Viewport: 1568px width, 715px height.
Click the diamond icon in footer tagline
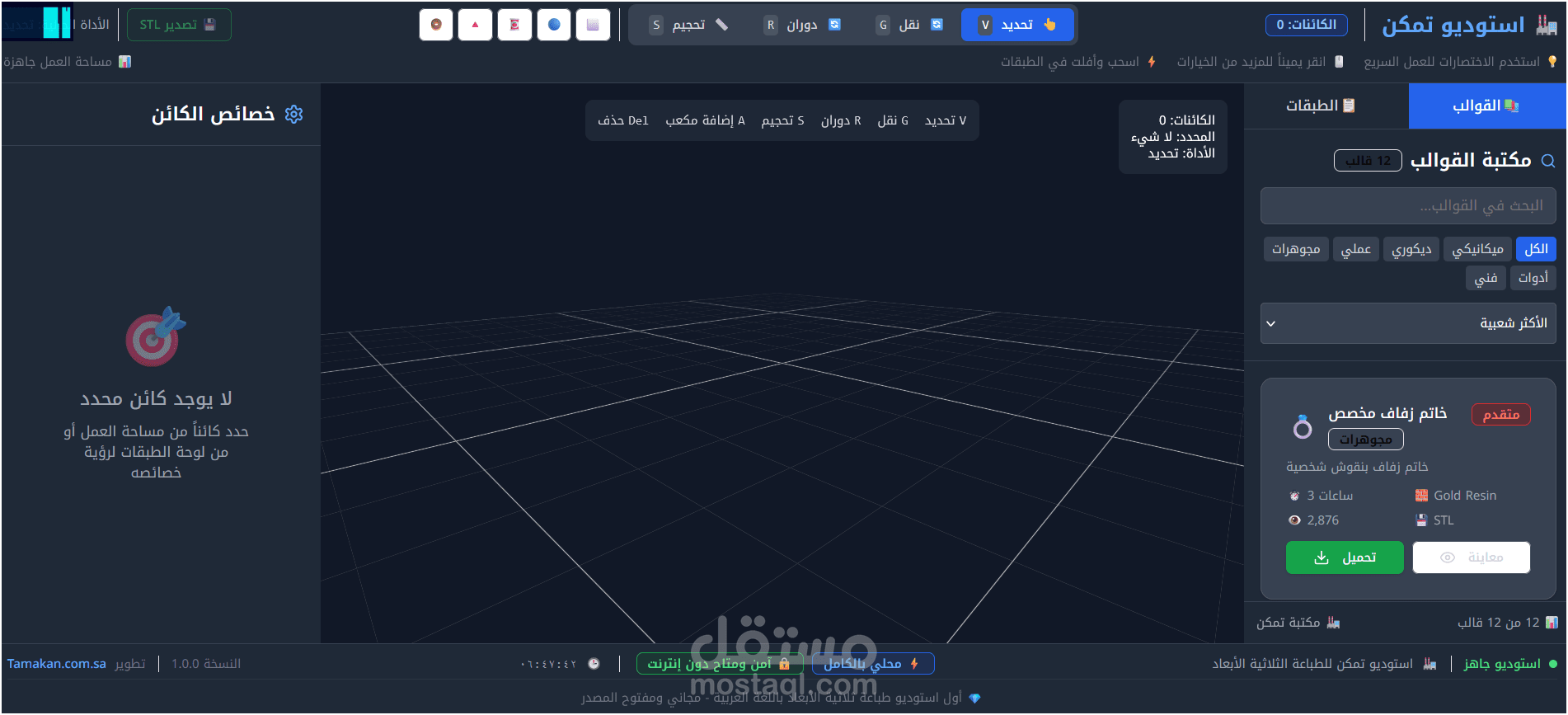coord(974,699)
